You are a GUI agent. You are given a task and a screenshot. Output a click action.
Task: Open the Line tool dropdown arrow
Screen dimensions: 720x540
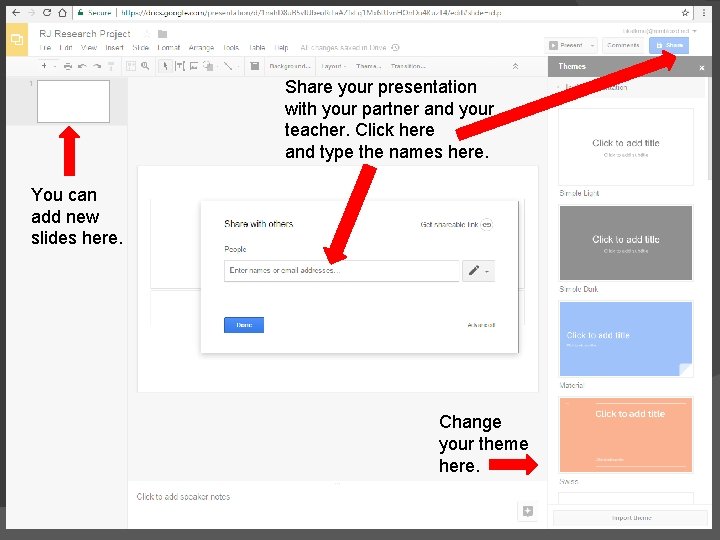click(238, 67)
